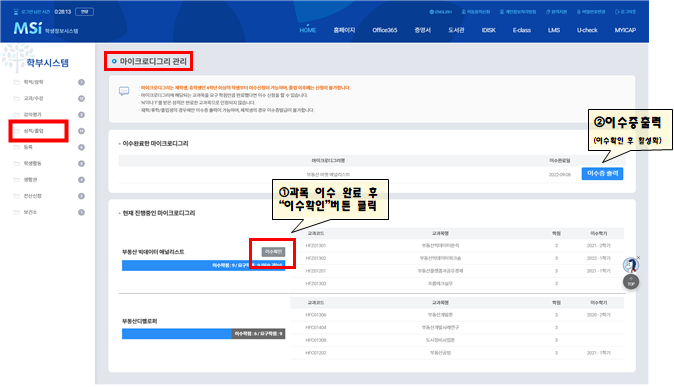Open the 학생활동 sidebar folder
Image resolution: width=674 pixels, height=387 pixels.
point(32,163)
